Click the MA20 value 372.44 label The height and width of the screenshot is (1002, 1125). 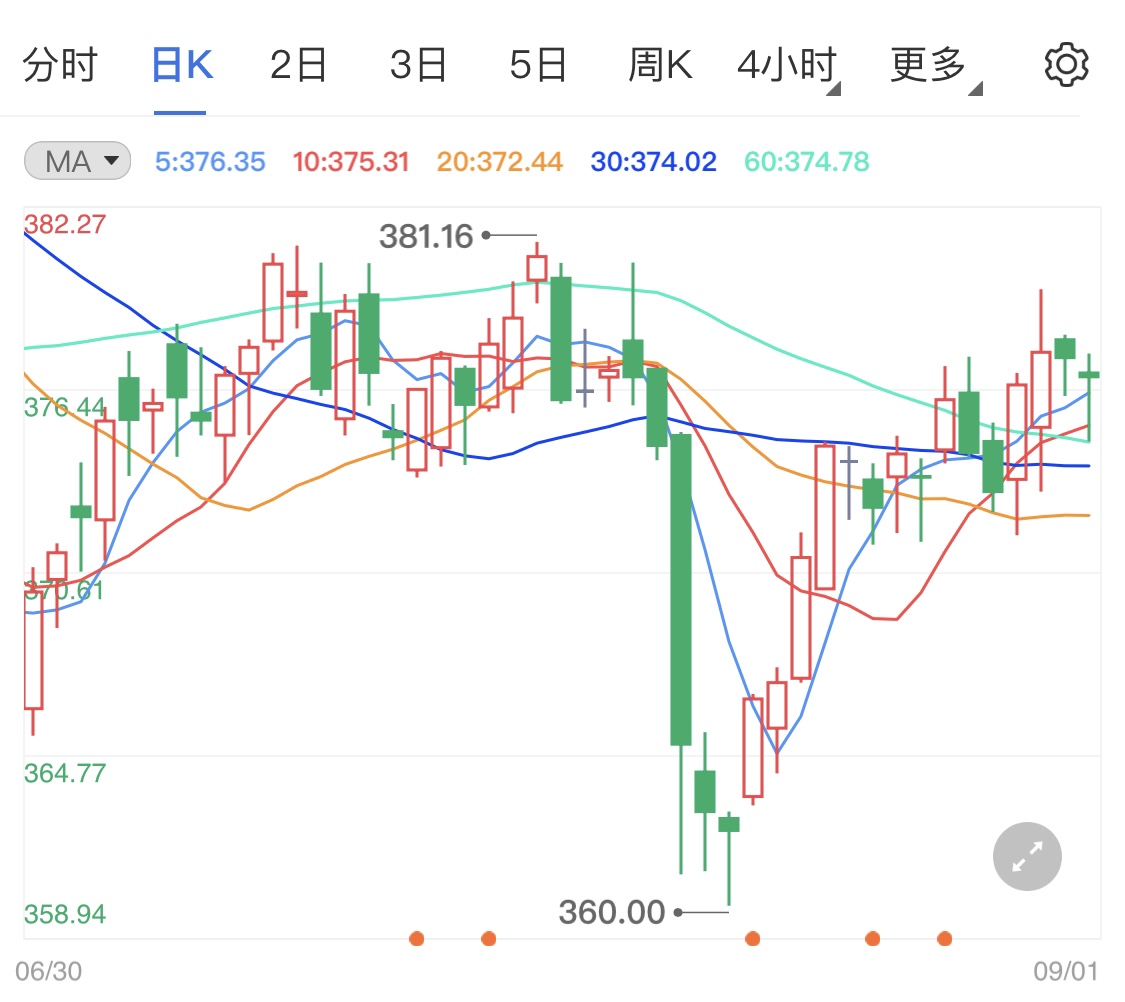coord(498,161)
